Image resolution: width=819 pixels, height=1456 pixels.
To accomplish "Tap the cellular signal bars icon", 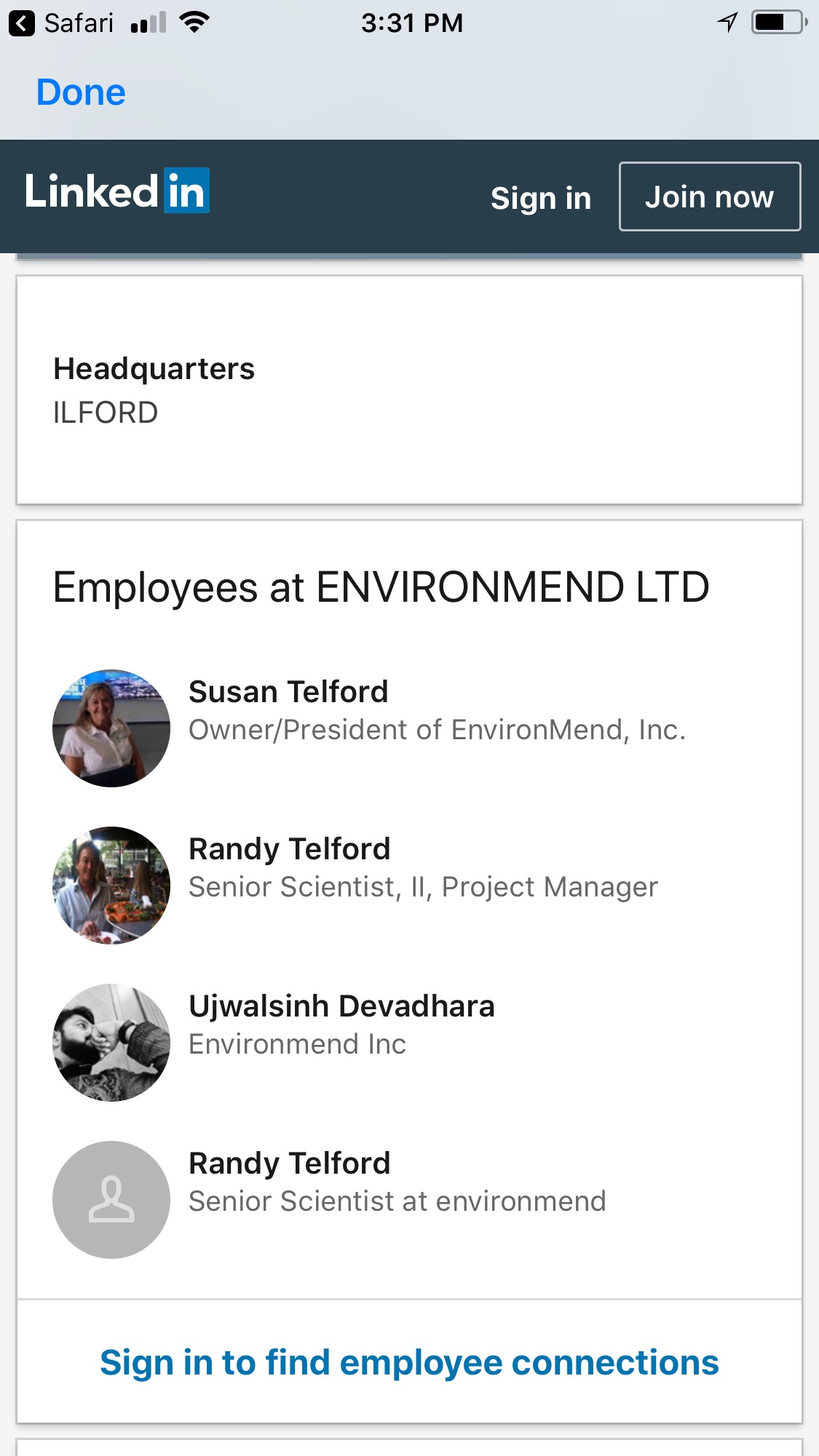I will coord(149,24).
